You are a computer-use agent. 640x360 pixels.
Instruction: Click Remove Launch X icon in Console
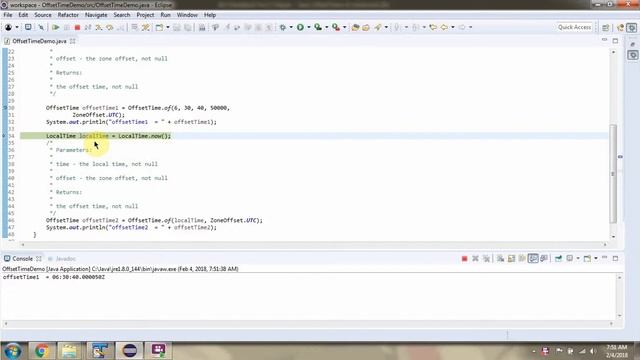pyautogui.click(x=475, y=258)
